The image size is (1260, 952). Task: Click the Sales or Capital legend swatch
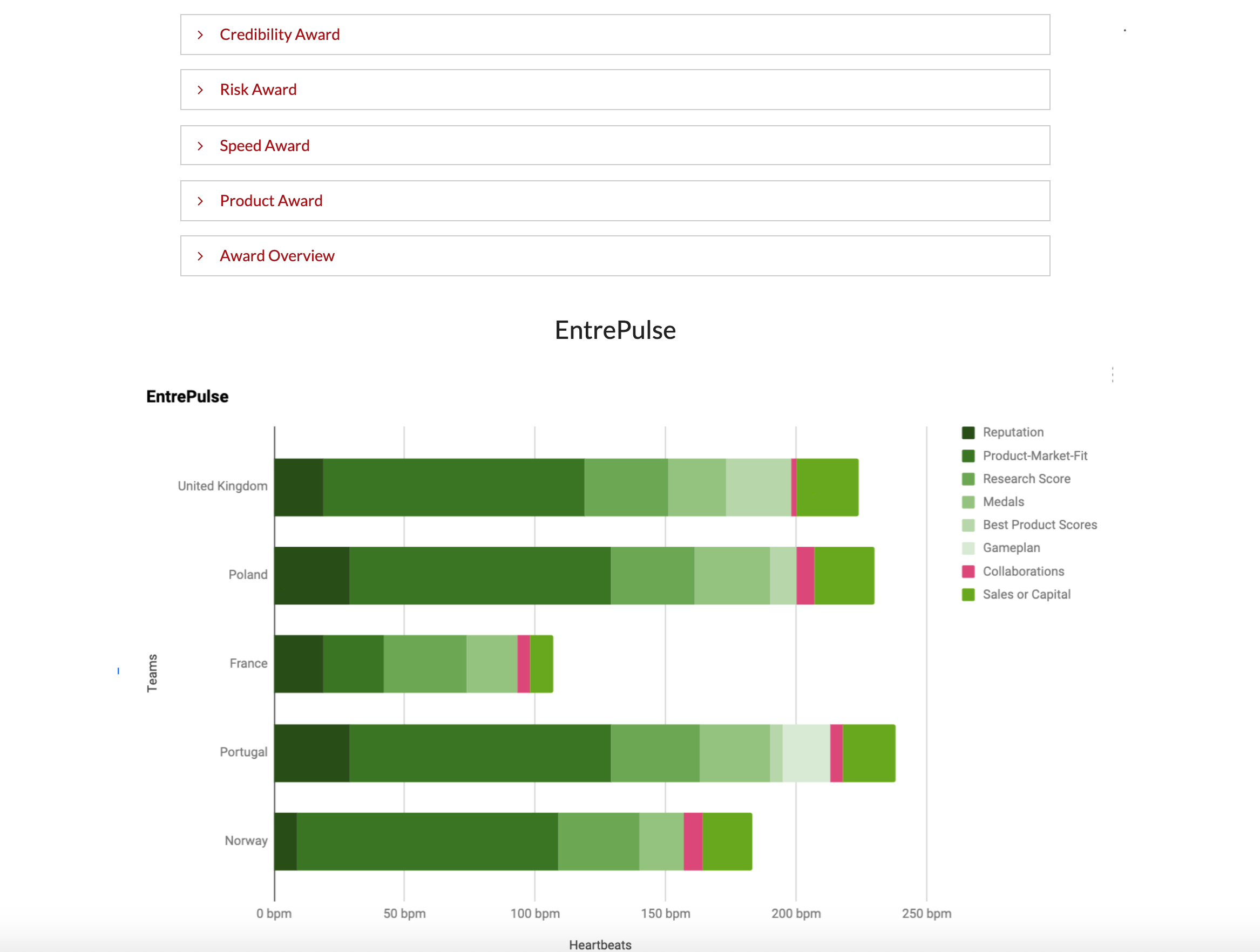click(x=968, y=594)
